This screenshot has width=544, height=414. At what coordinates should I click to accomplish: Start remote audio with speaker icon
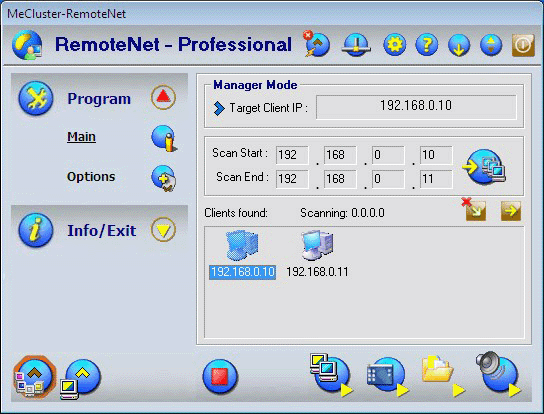click(498, 373)
